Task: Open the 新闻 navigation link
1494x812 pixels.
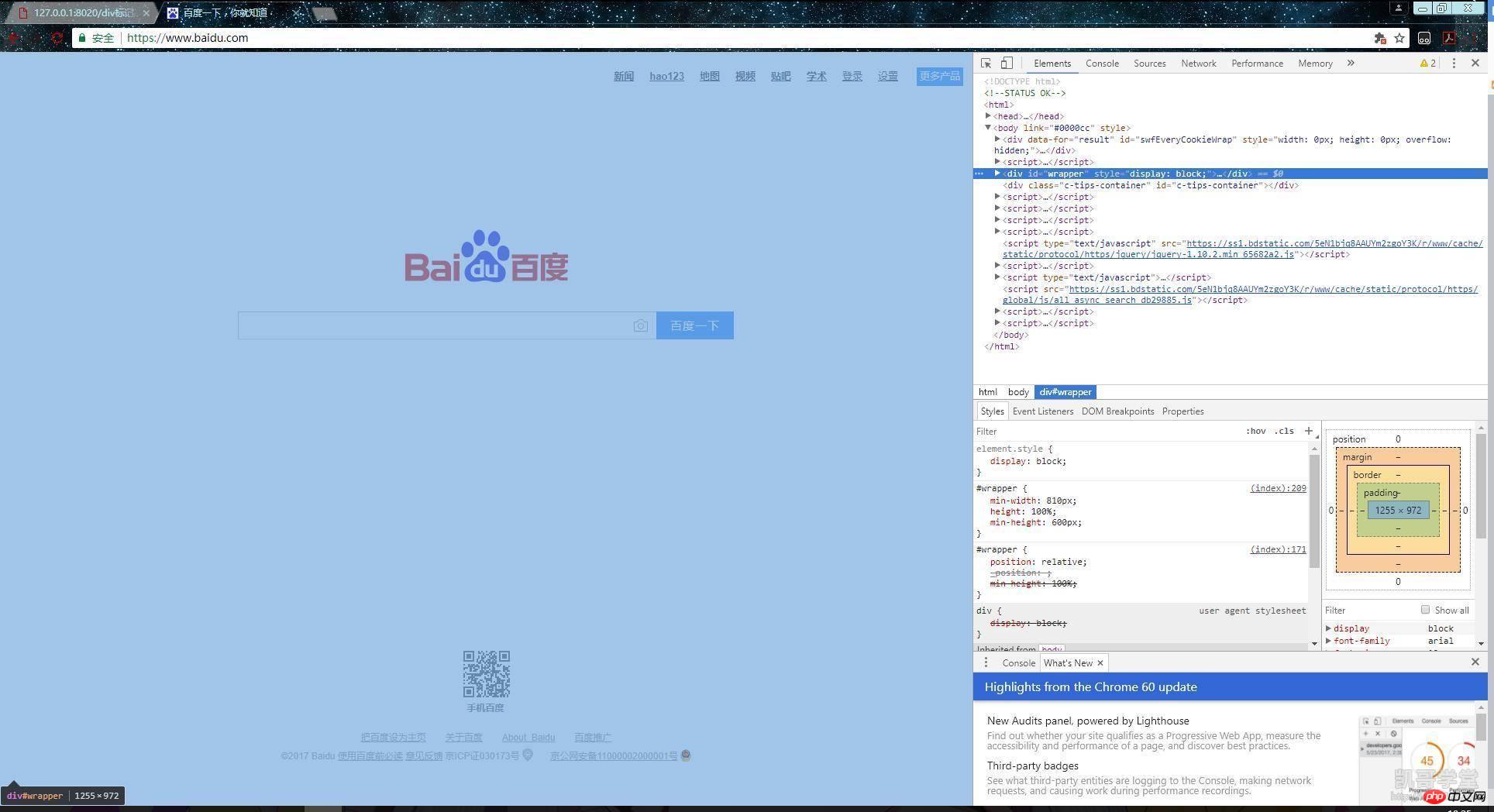Action: 624,76
